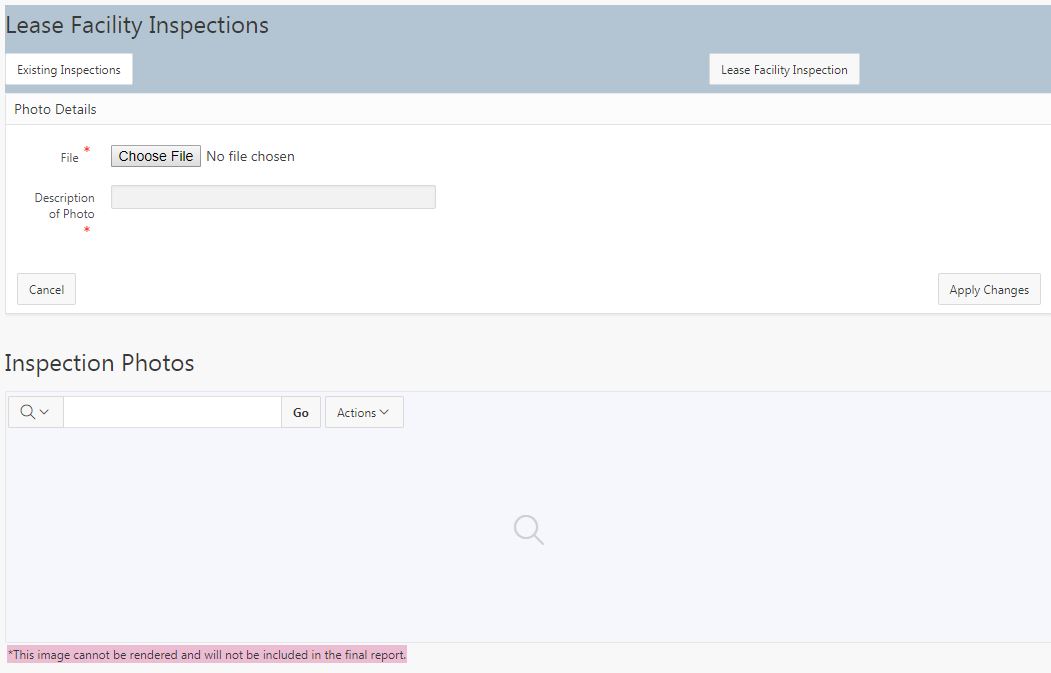Viewport: 1051px width, 673px height.
Task: Click the Choose File button
Action: pos(156,156)
